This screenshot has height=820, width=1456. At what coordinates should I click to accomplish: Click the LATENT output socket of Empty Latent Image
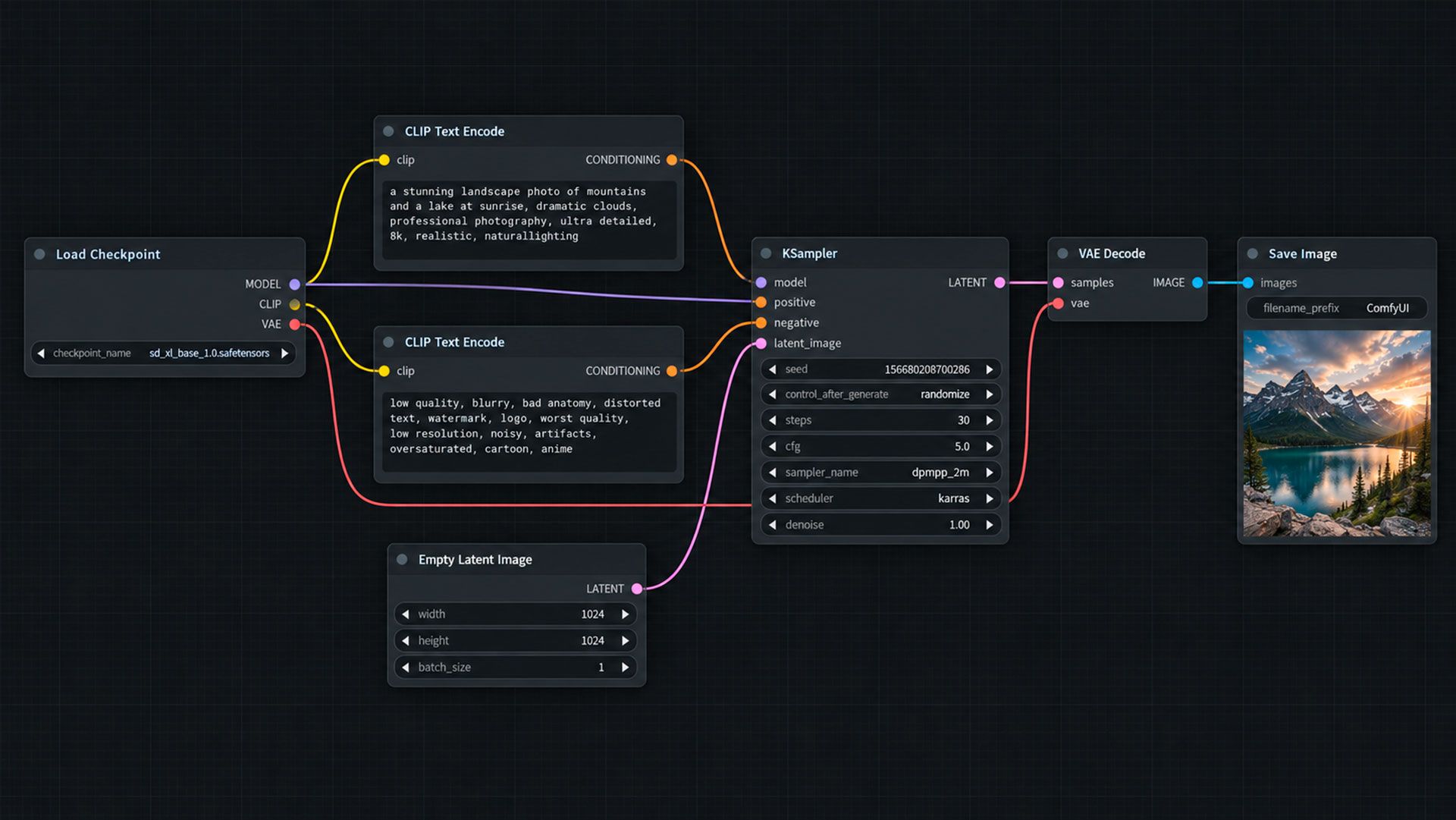tap(637, 589)
